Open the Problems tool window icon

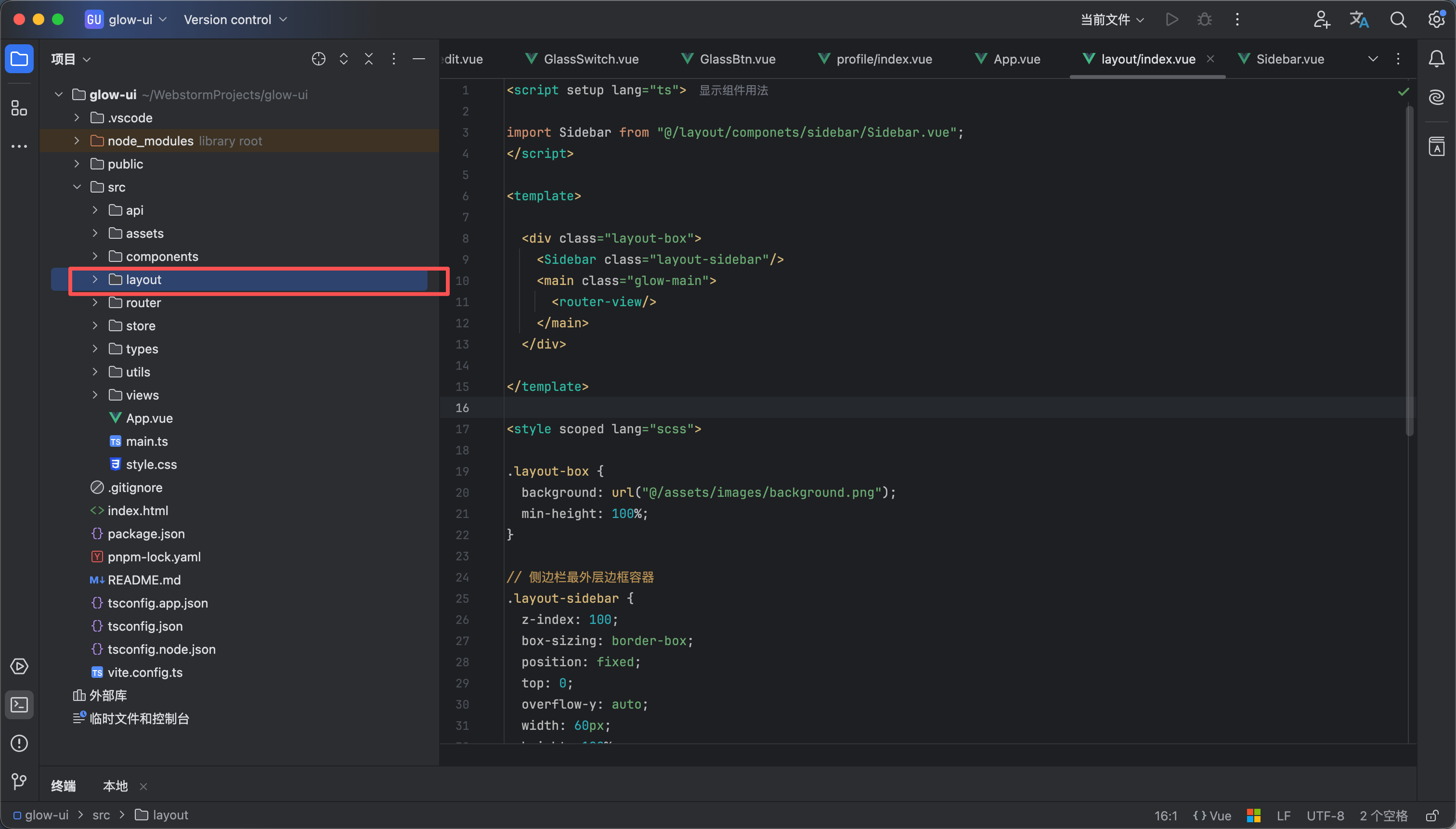[19, 743]
